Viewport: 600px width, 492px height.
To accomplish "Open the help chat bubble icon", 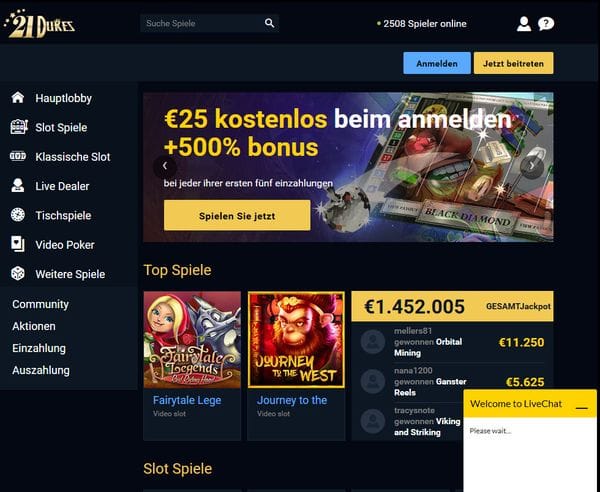I will 546,24.
